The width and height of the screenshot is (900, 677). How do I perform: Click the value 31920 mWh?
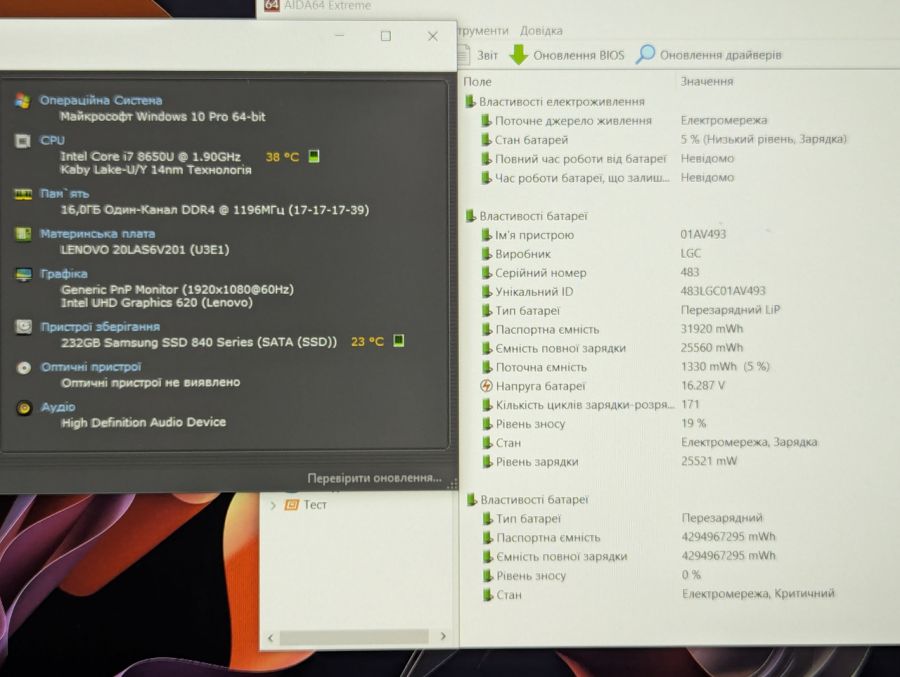(x=712, y=328)
